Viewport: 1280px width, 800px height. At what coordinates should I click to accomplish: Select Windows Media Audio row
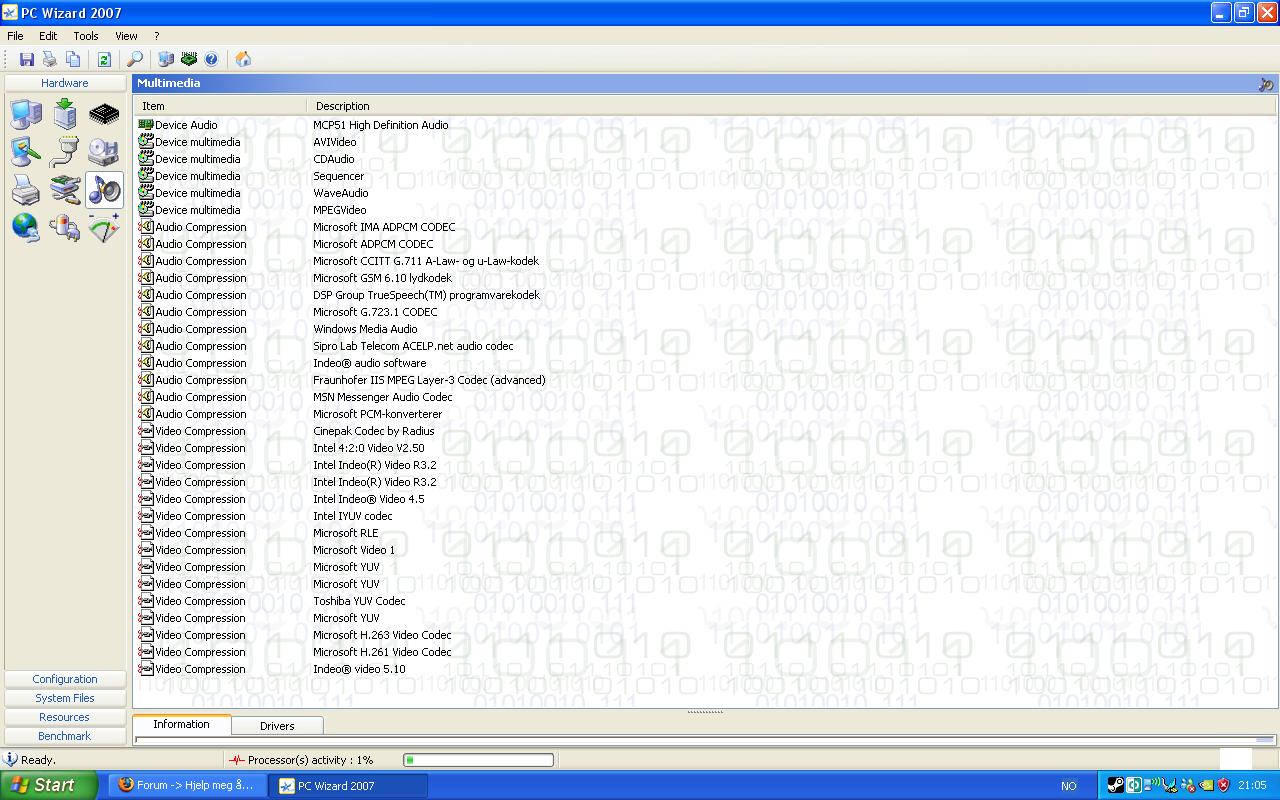706,329
